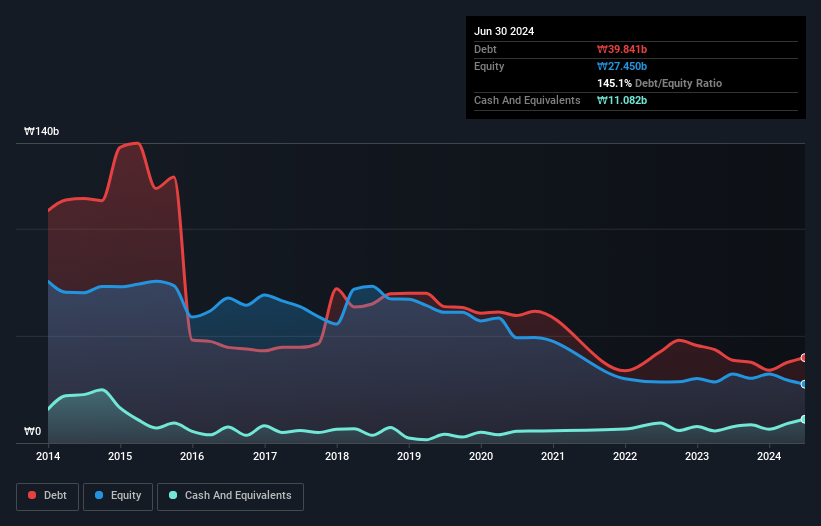Click the ₩27.450b equity value
The image size is (821, 526).
[622, 66]
